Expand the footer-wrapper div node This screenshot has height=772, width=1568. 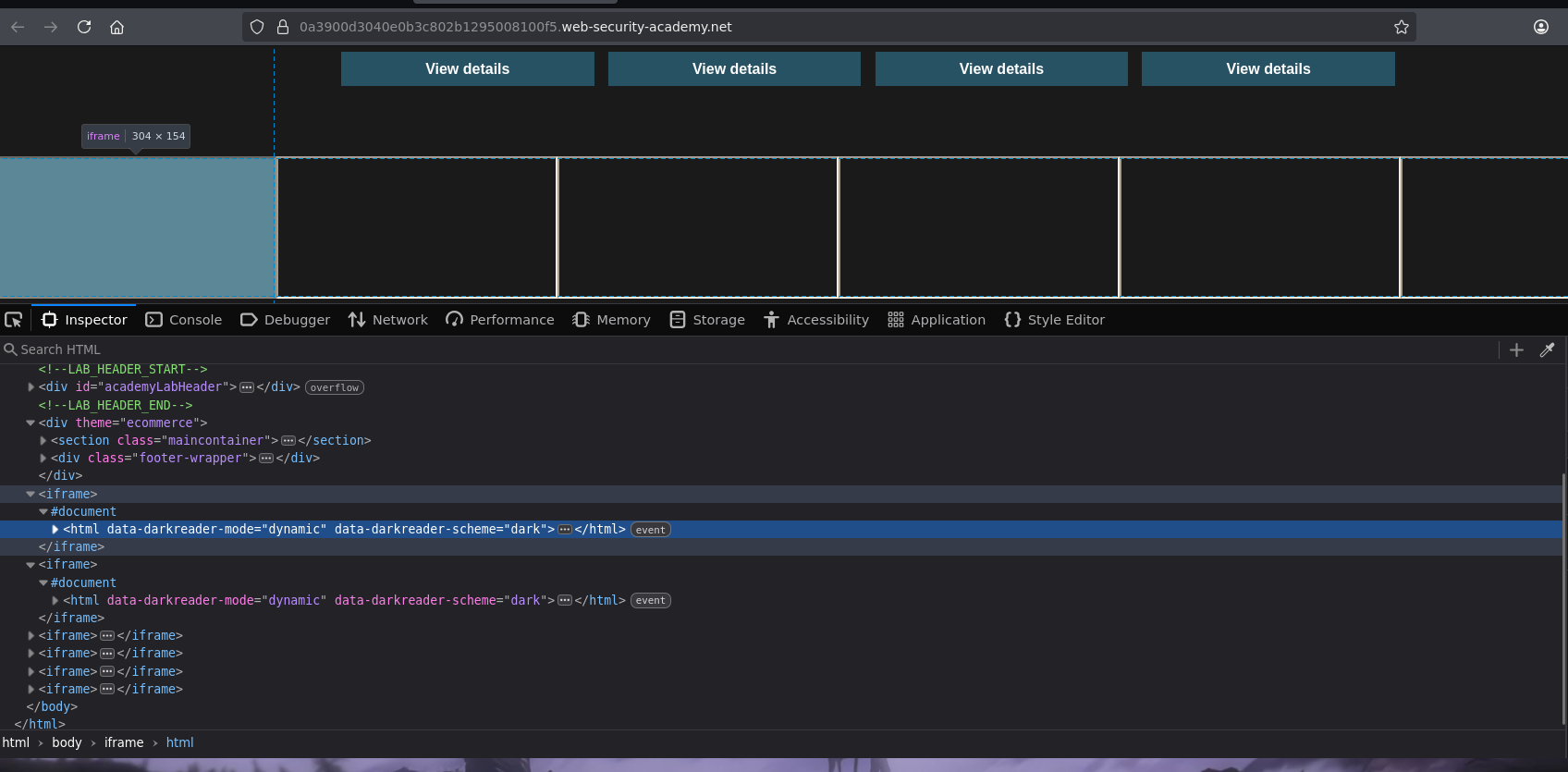coord(43,459)
